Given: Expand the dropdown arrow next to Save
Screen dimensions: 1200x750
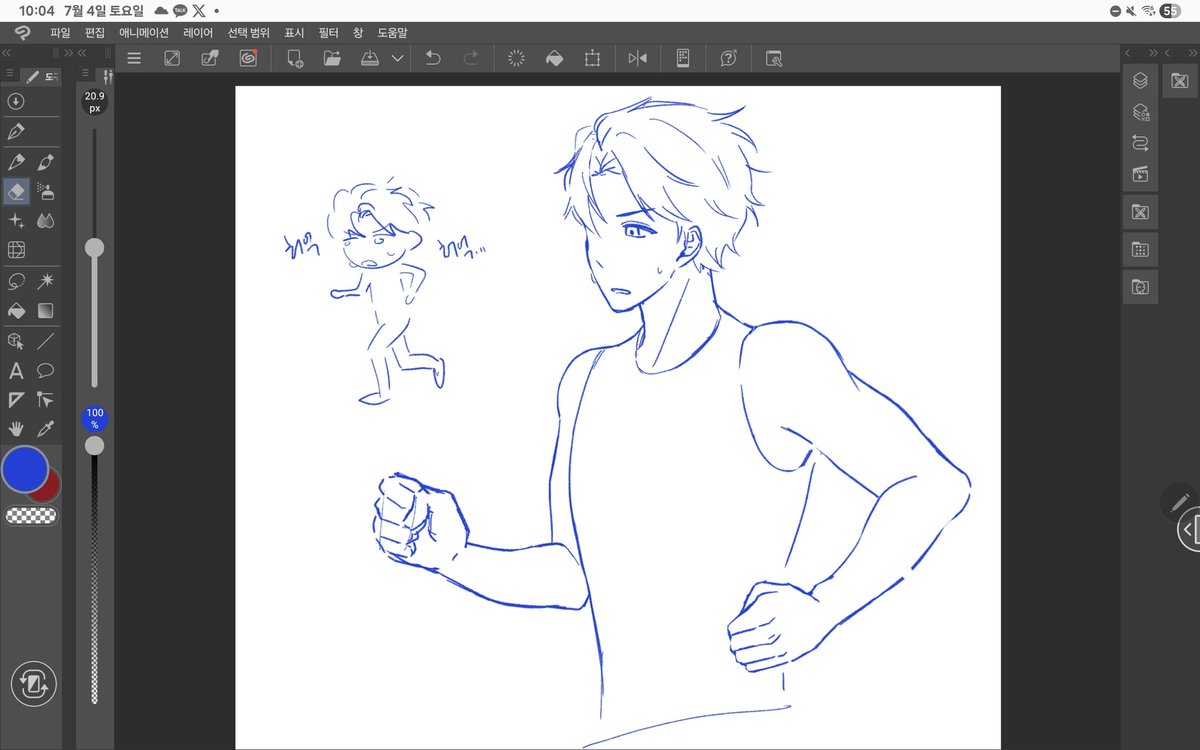Looking at the screenshot, I should pyautogui.click(x=397, y=58).
